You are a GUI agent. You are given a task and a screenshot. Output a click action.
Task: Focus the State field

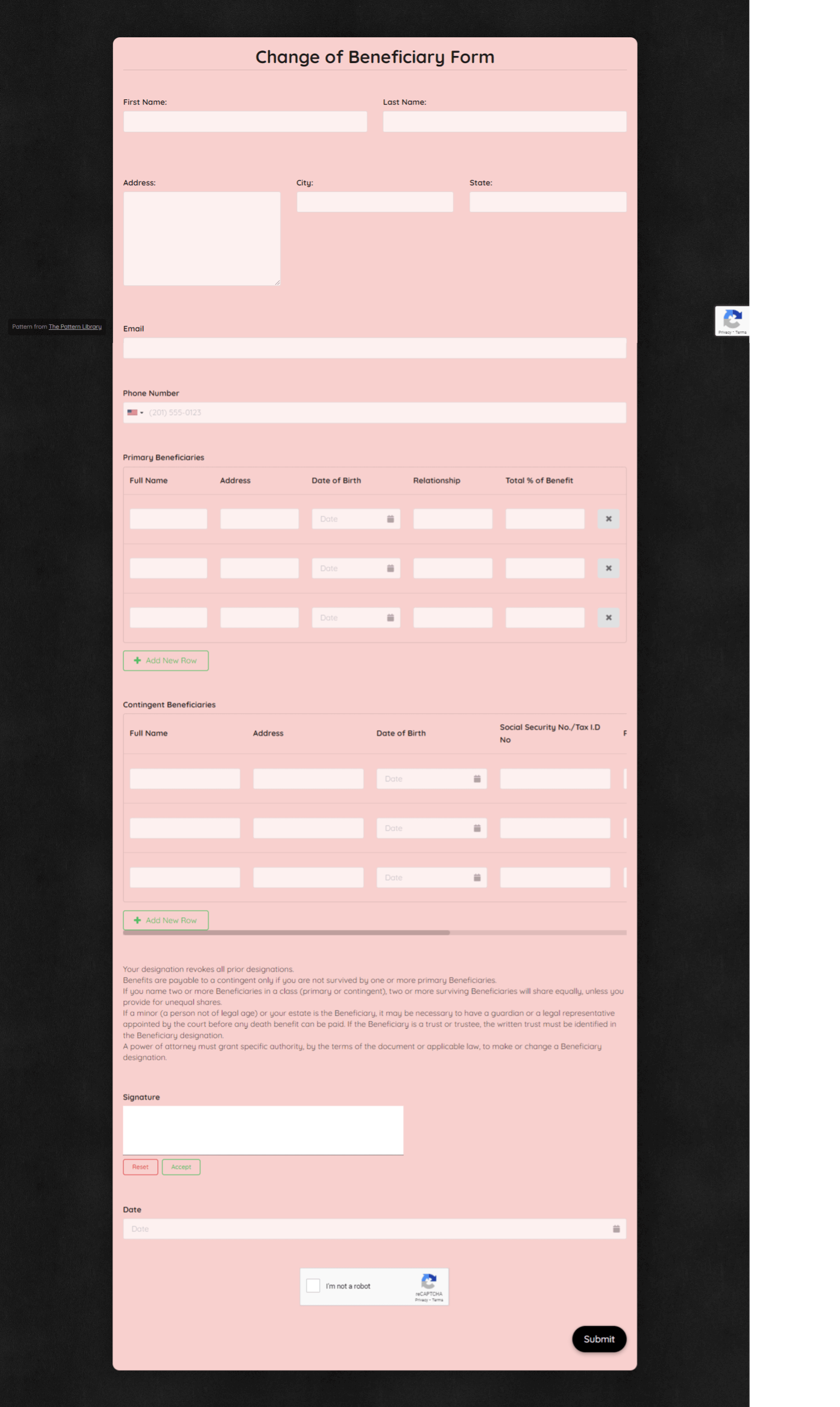click(548, 202)
